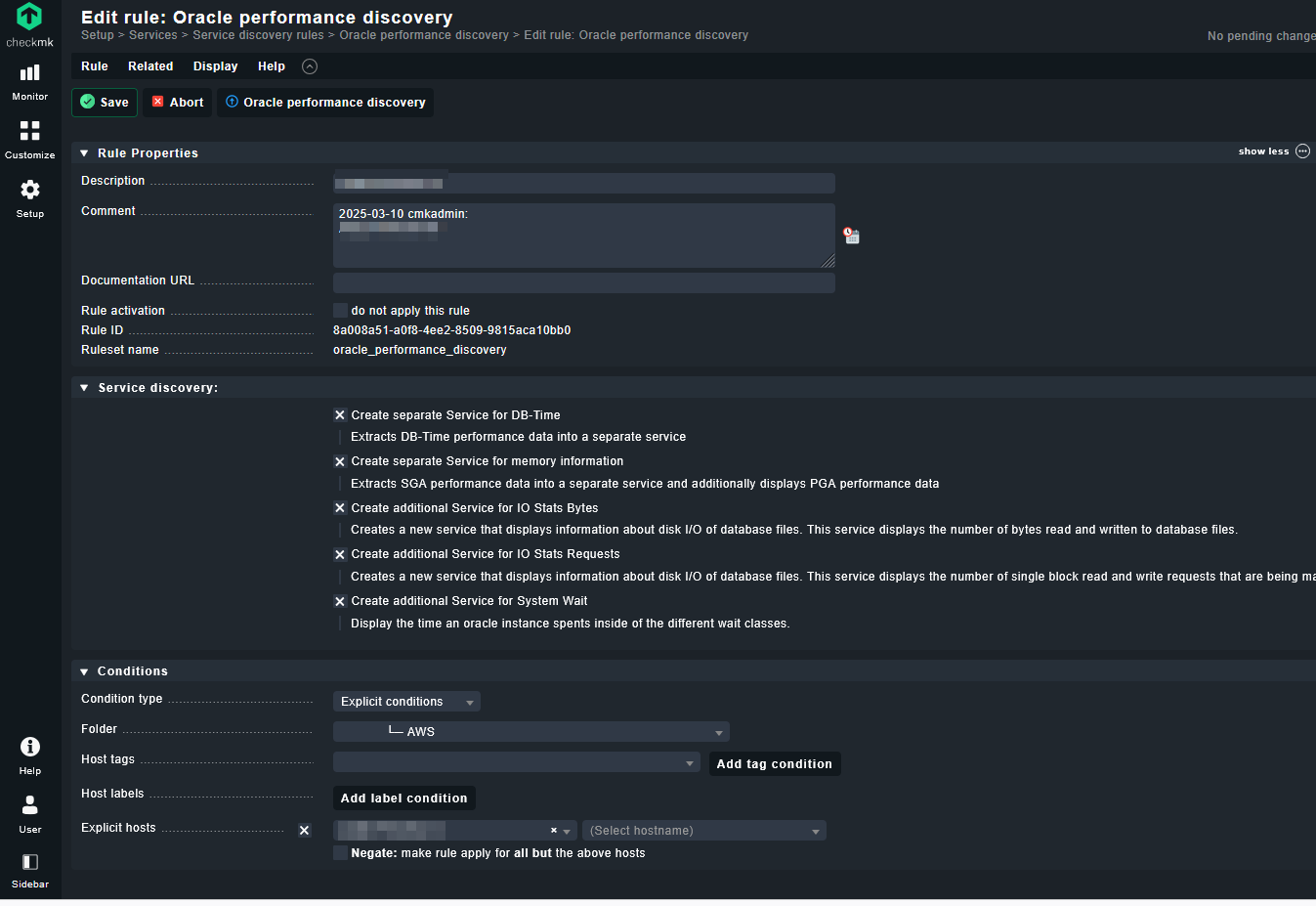Open the Customize sidebar menu
The width and height of the screenshot is (1316, 906).
[30, 138]
